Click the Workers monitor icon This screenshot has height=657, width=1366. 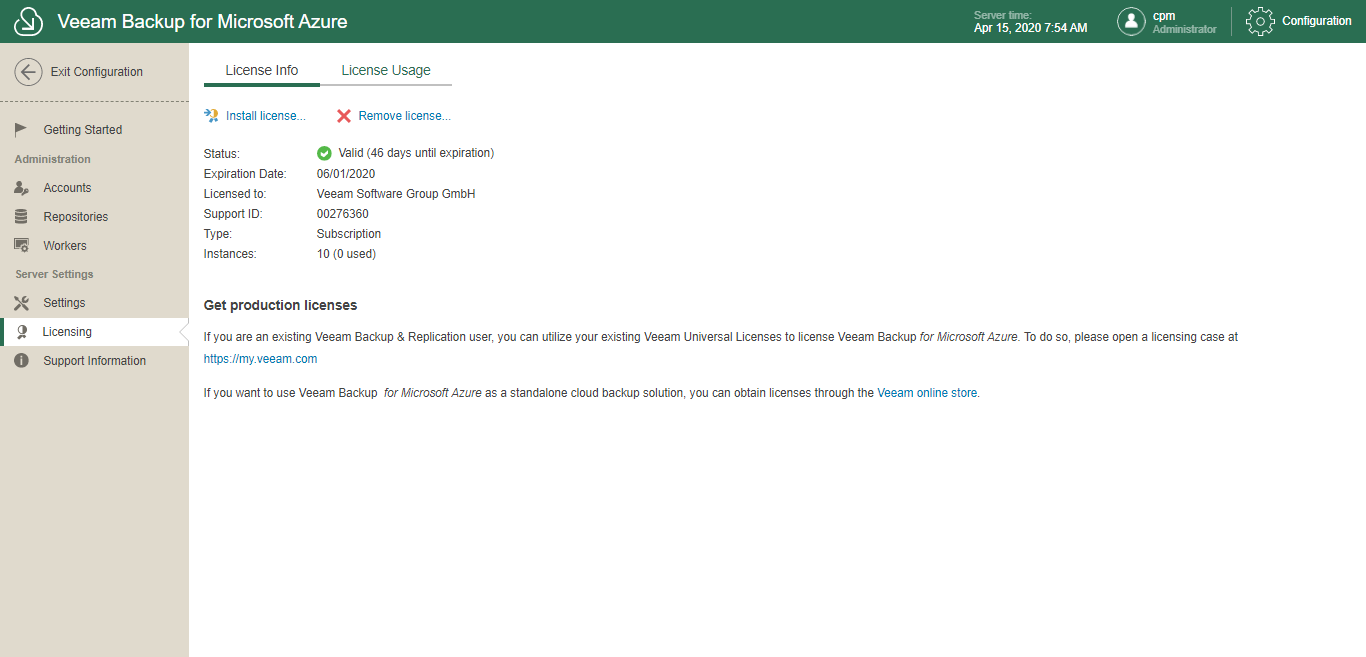[x=22, y=246]
